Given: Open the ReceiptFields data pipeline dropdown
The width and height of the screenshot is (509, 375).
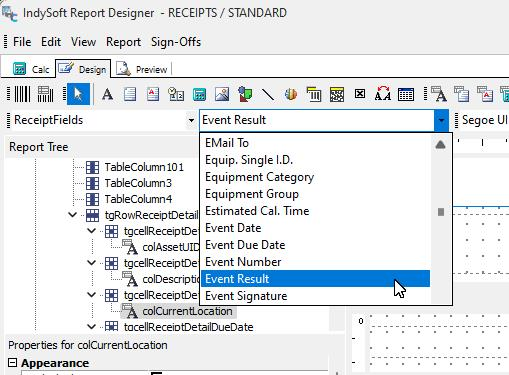Looking at the screenshot, I should coord(191,120).
